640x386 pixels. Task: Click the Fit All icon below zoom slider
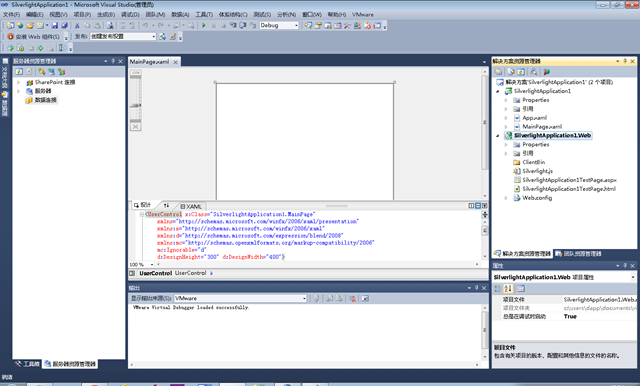[136, 127]
